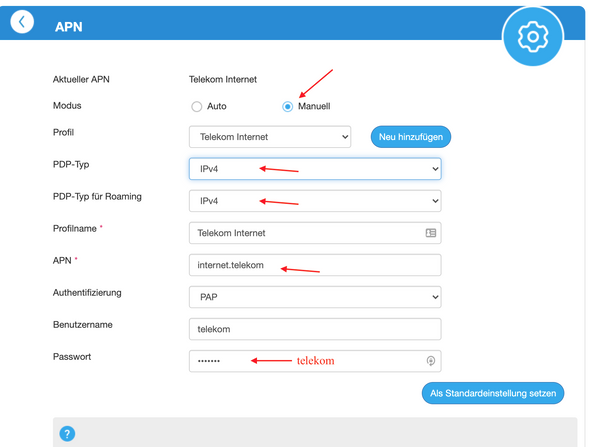The height and width of the screenshot is (447, 607).
Task: Click the Passwort label
Action: 72,357
